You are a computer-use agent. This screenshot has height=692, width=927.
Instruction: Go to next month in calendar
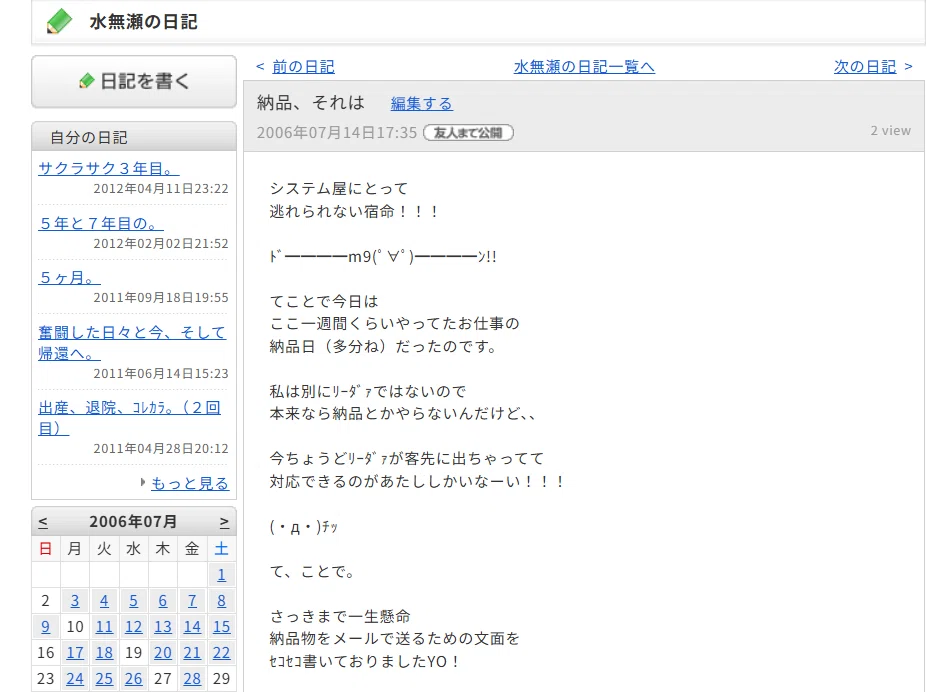pos(224,522)
